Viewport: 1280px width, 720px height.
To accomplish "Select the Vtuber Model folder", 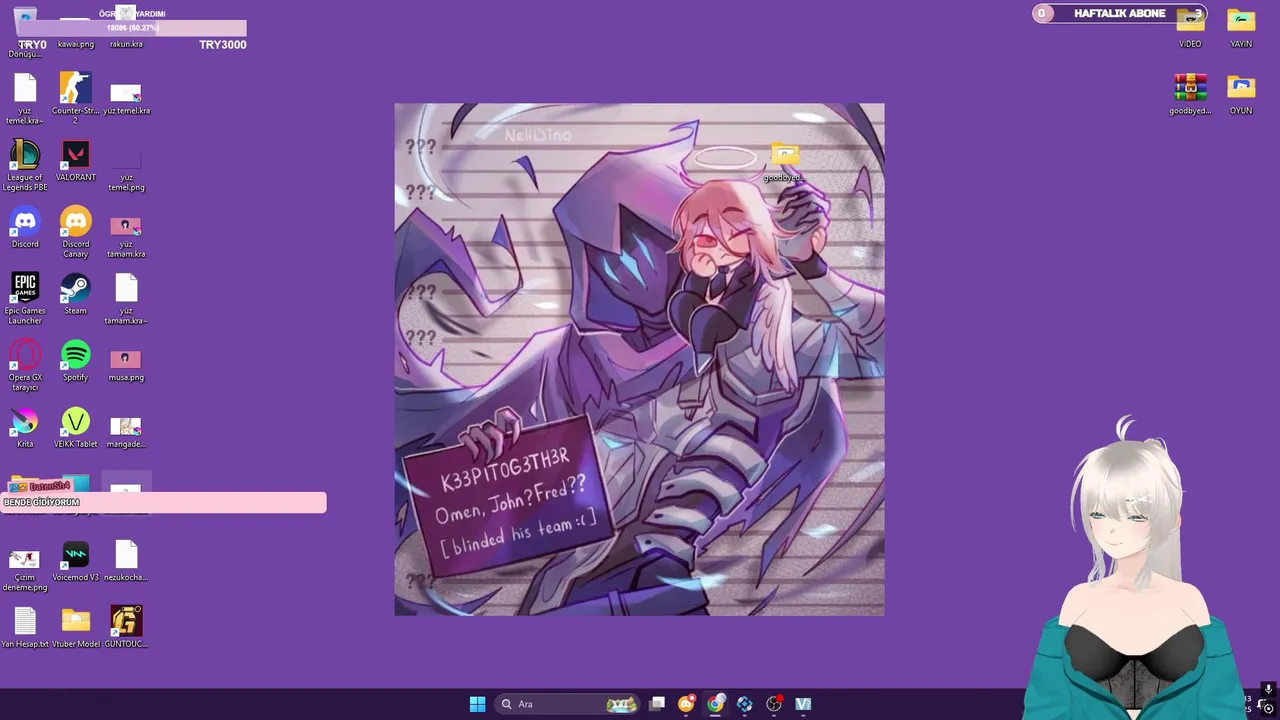I will pyautogui.click(x=75, y=628).
